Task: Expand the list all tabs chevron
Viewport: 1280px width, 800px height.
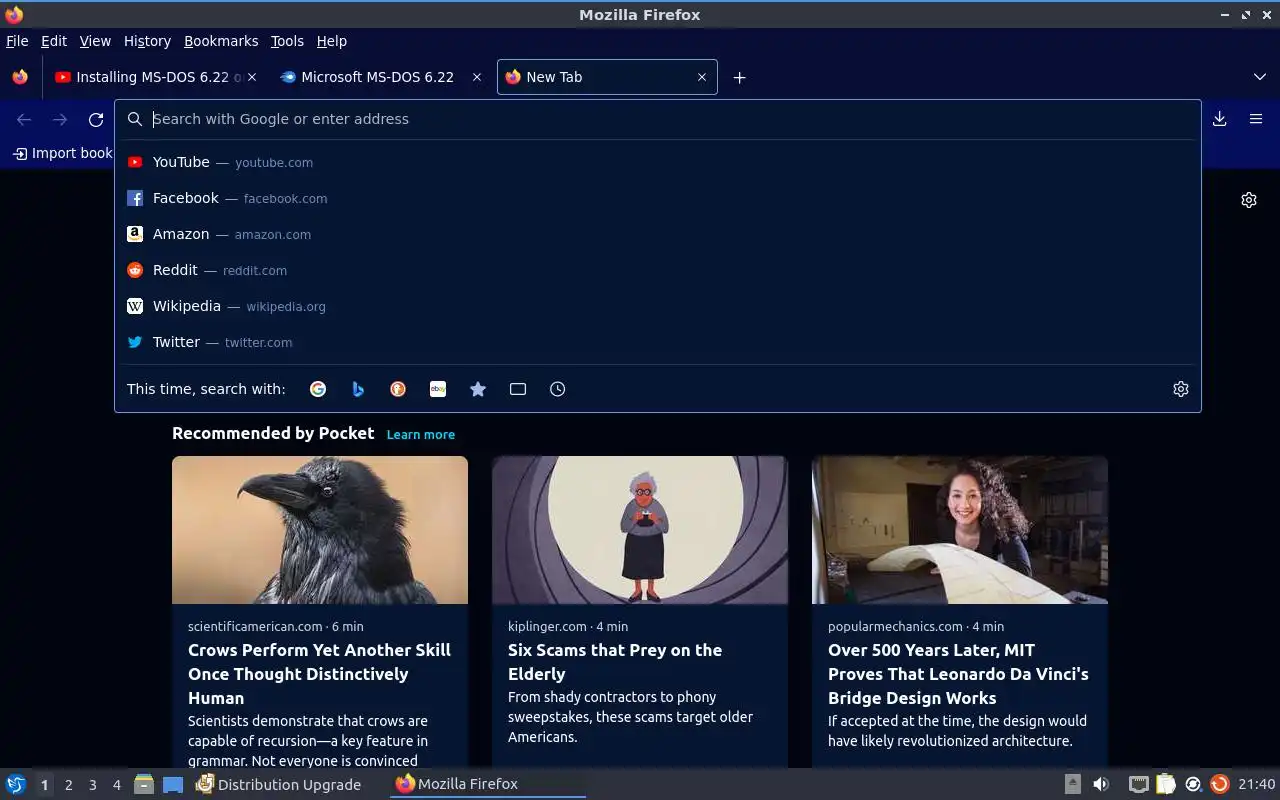Action: click(1260, 77)
